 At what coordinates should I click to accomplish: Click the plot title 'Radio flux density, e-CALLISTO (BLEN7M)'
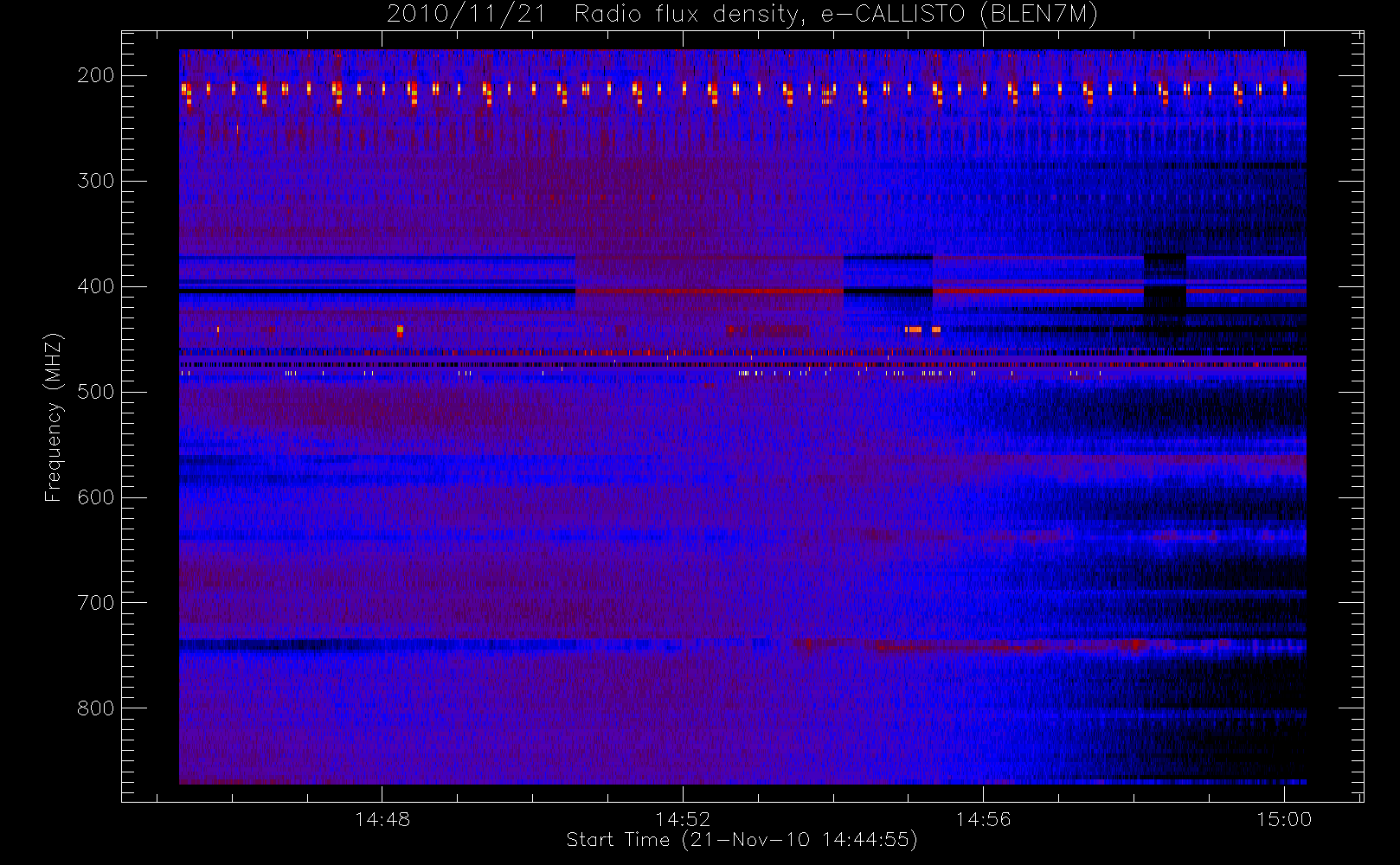(835, 15)
